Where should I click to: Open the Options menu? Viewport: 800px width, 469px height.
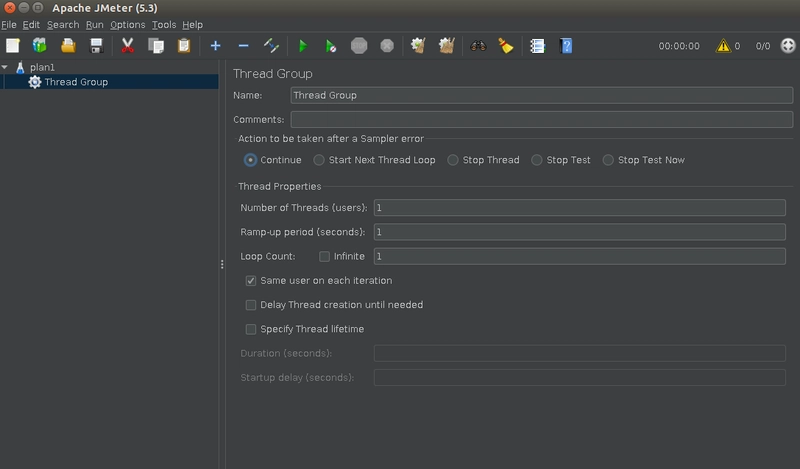click(128, 24)
